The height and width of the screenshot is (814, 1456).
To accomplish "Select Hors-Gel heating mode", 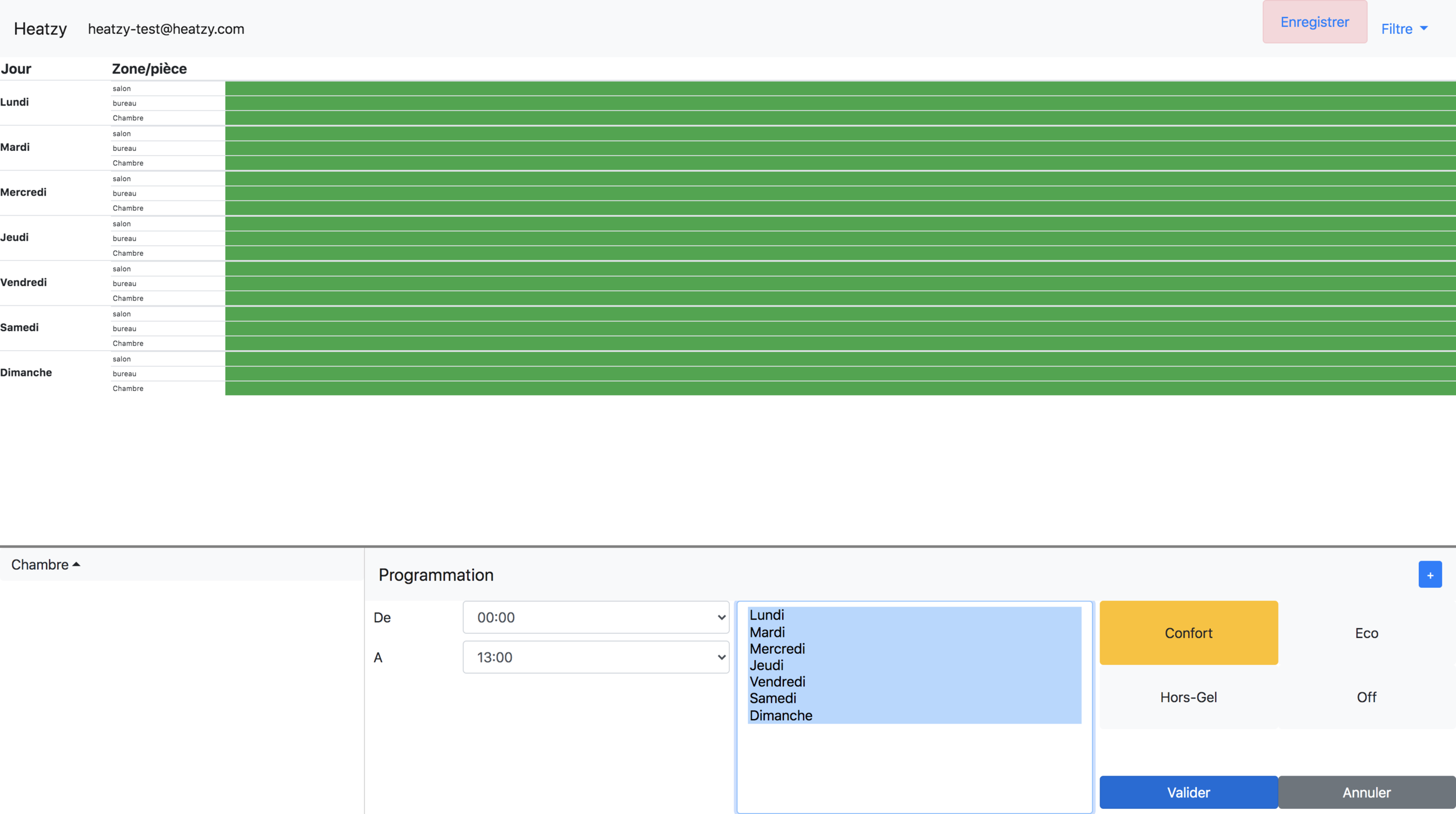I will [1188, 697].
